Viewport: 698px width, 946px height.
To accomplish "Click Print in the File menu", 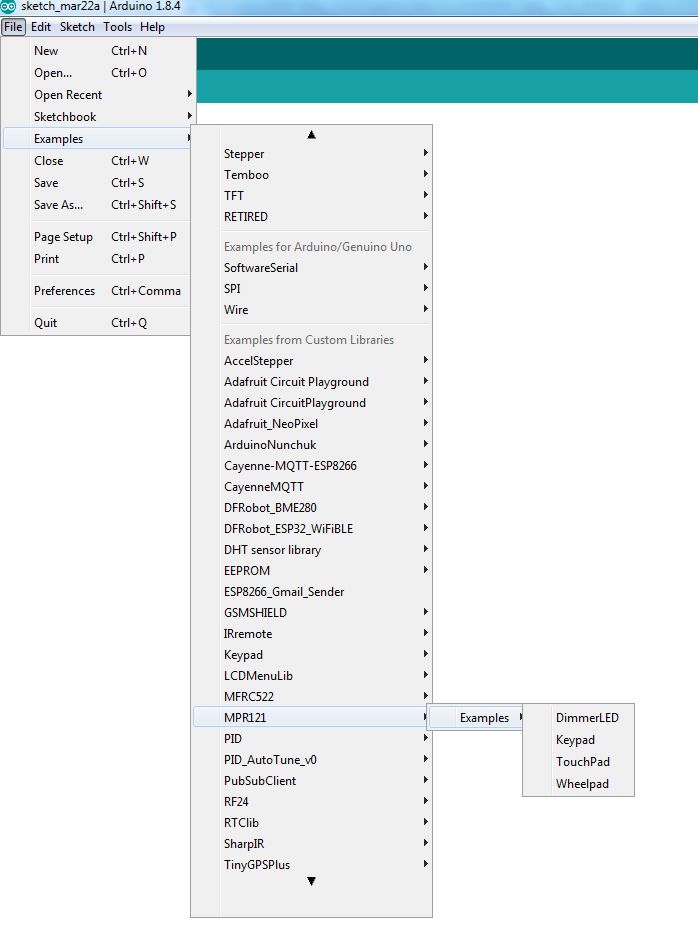I will [x=98, y=259].
